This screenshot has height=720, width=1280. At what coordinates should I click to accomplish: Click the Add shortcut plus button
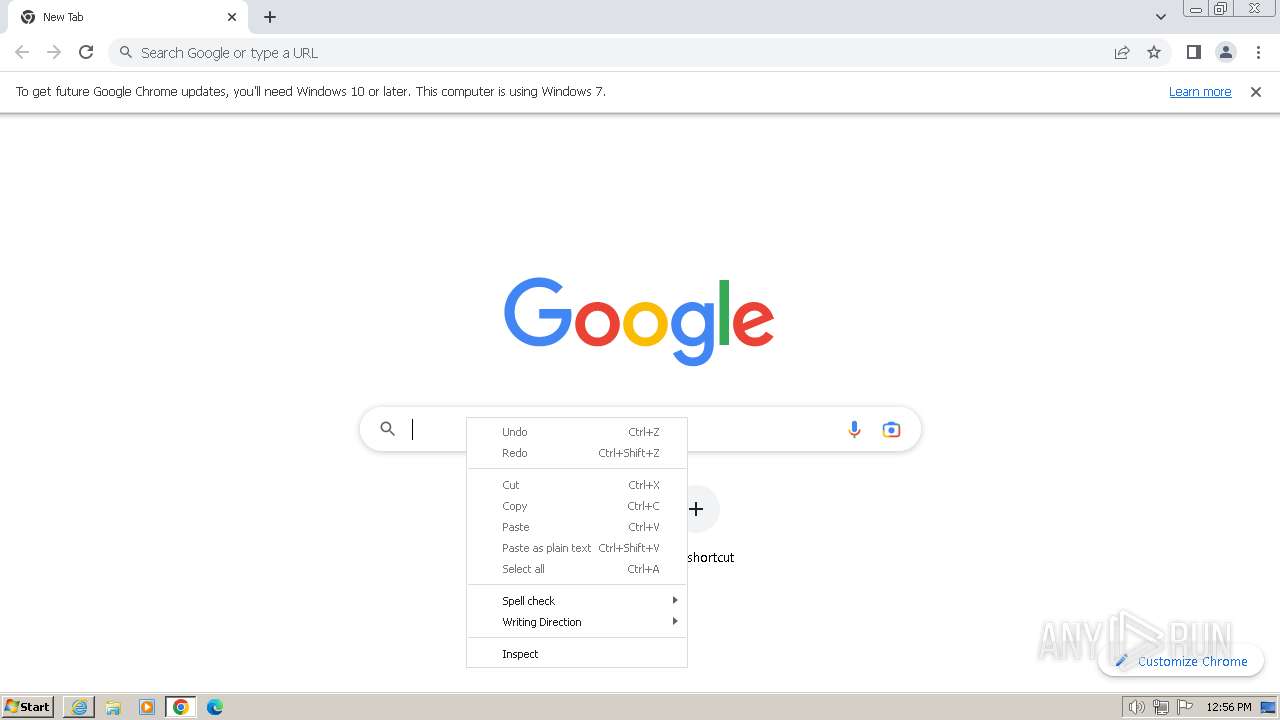[x=696, y=509]
